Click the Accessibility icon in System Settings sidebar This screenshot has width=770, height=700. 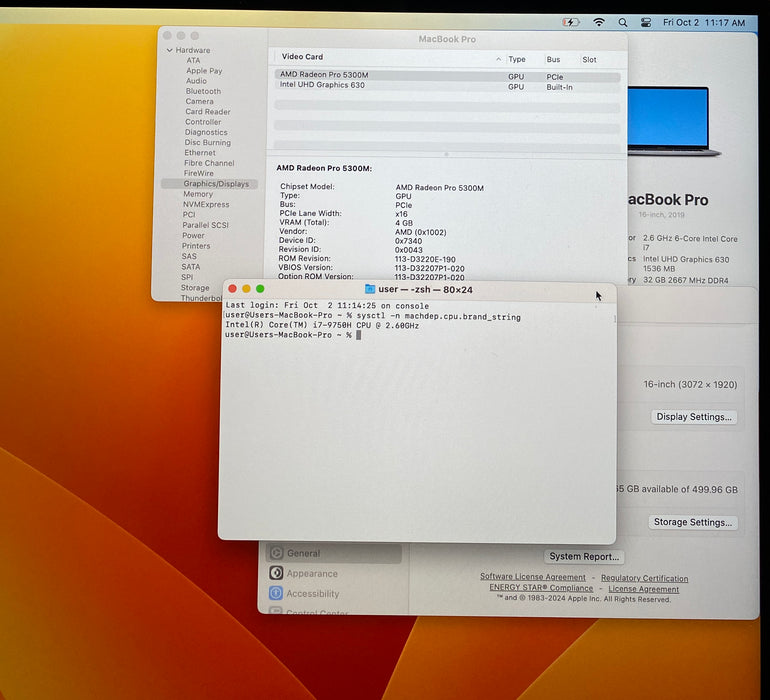click(275, 593)
